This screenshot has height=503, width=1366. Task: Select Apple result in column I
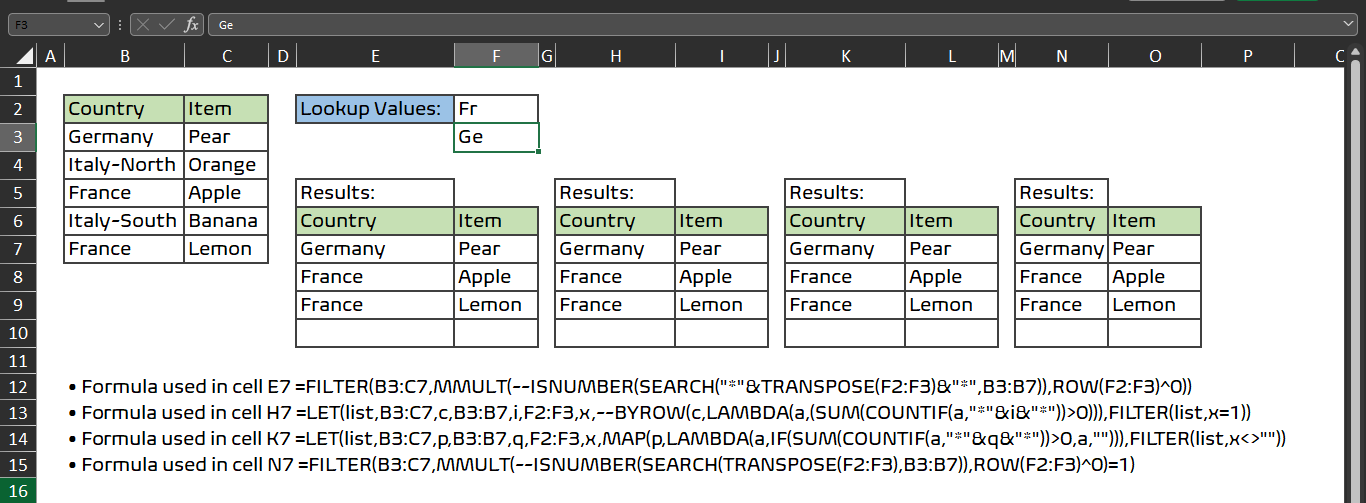(722, 277)
